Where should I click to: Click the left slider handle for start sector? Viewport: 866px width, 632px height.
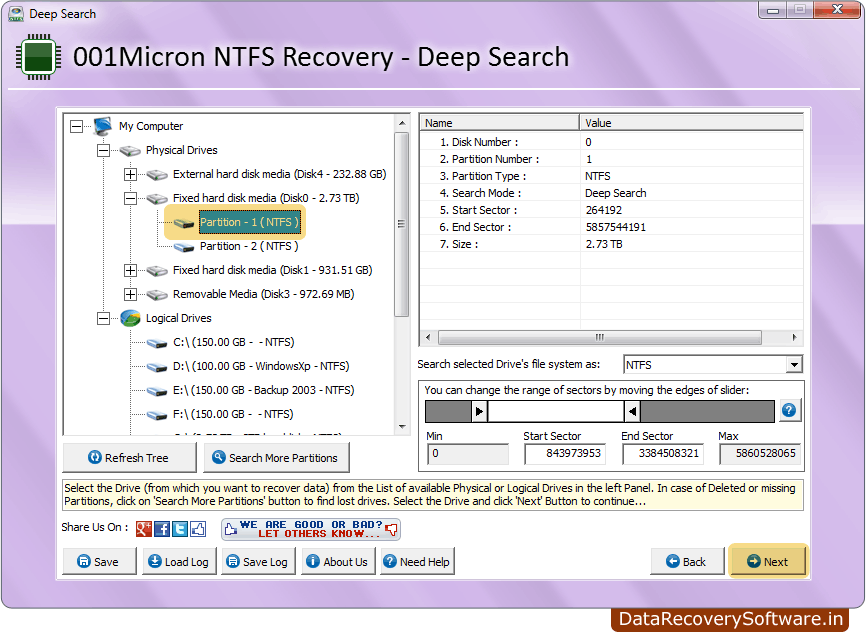point(479,412)
